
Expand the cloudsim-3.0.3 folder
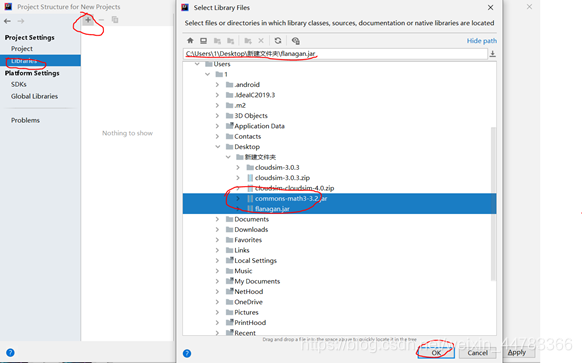click(238, 167)
